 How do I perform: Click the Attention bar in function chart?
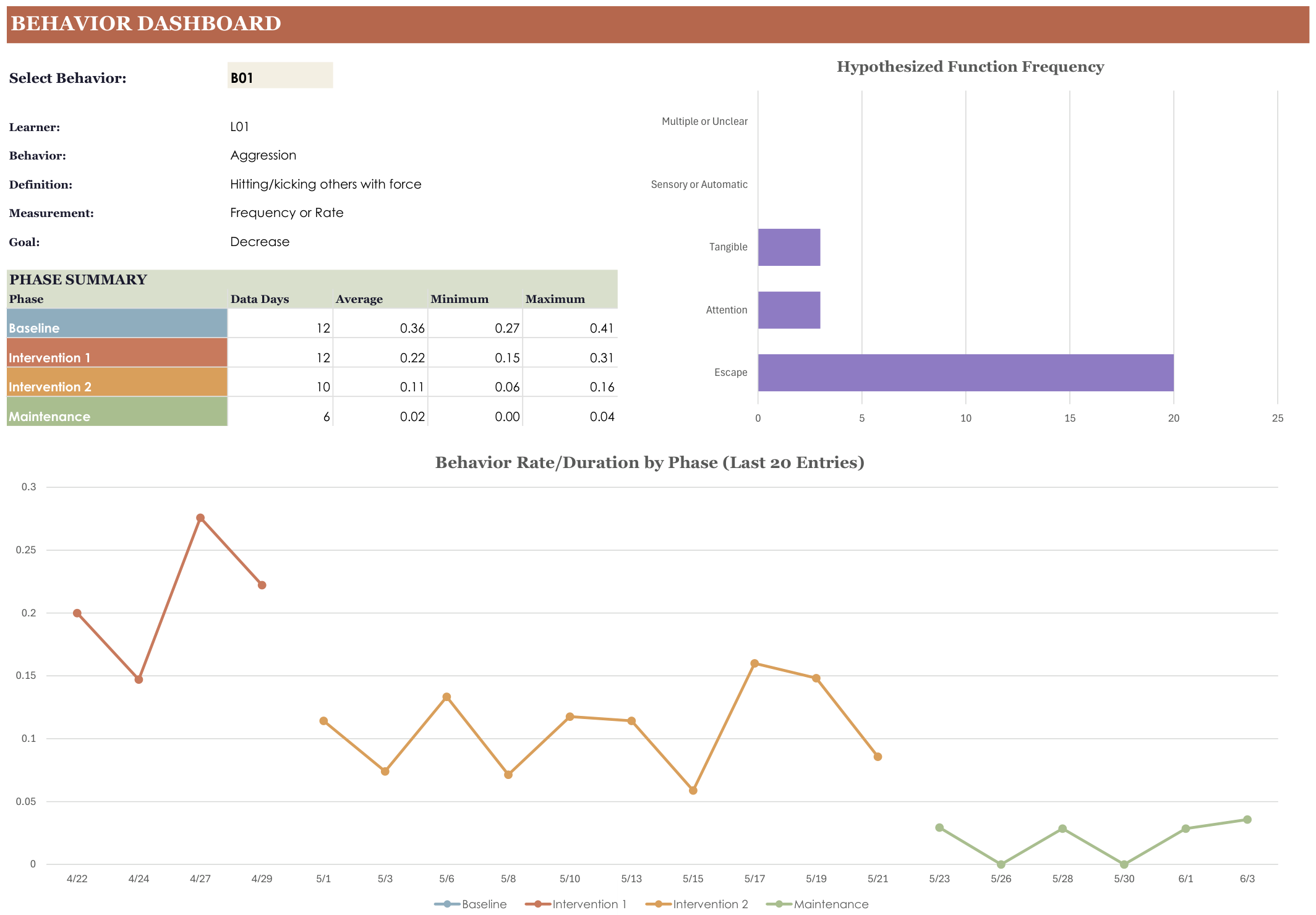point(789,310)
